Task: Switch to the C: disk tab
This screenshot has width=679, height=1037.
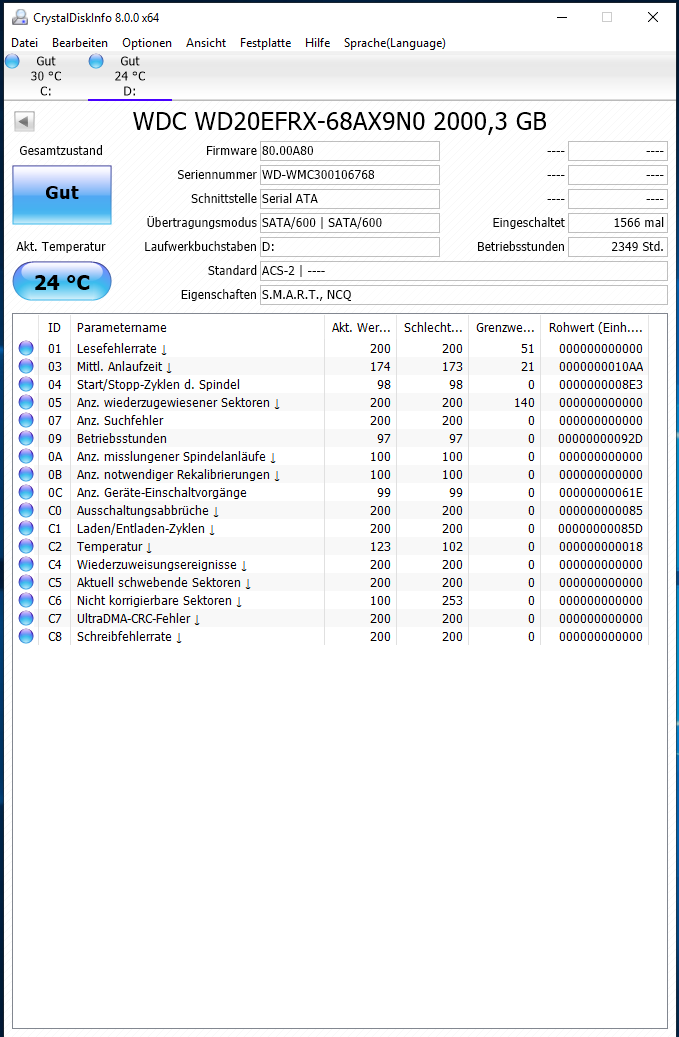Action: pos(46,76)
